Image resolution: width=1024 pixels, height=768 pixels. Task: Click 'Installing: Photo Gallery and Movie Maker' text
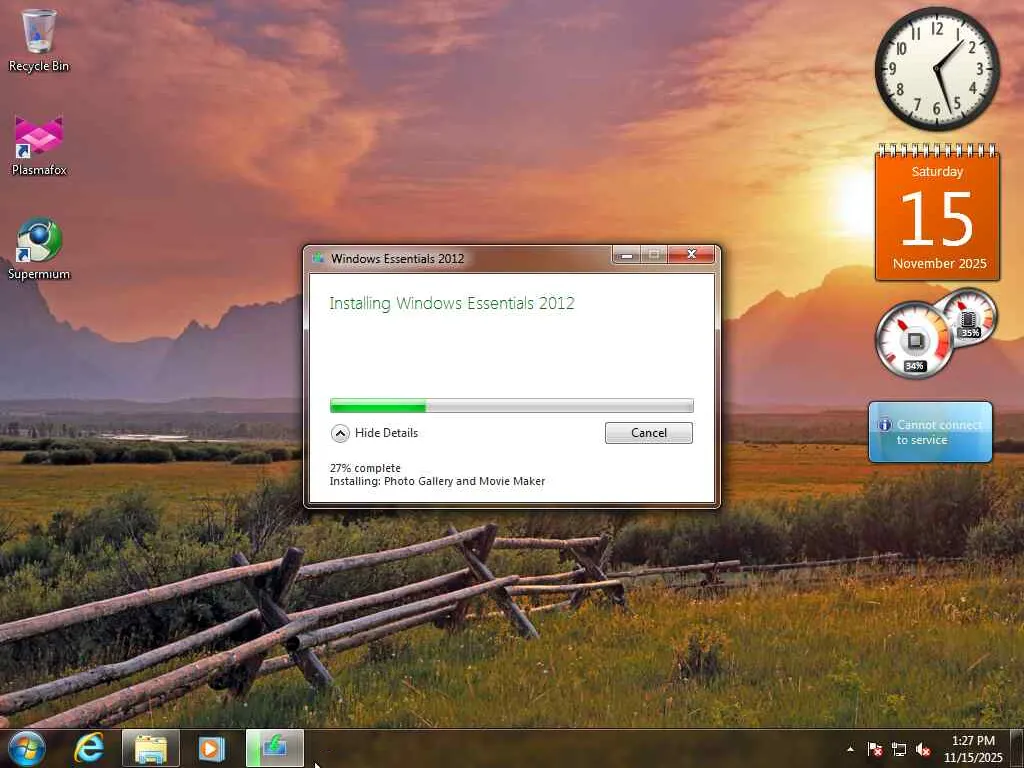[x=437, y=481]
